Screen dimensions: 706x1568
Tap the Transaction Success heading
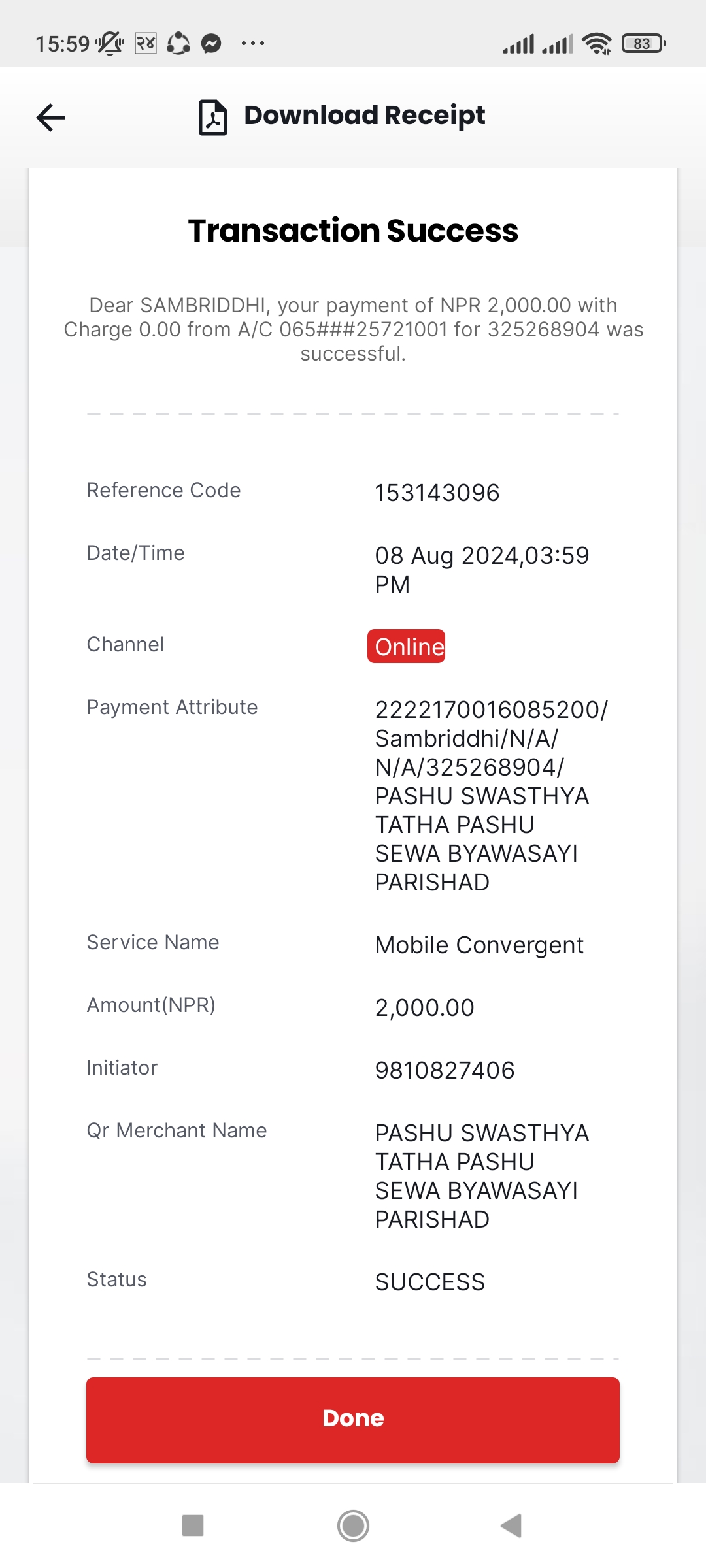point(353,231)
